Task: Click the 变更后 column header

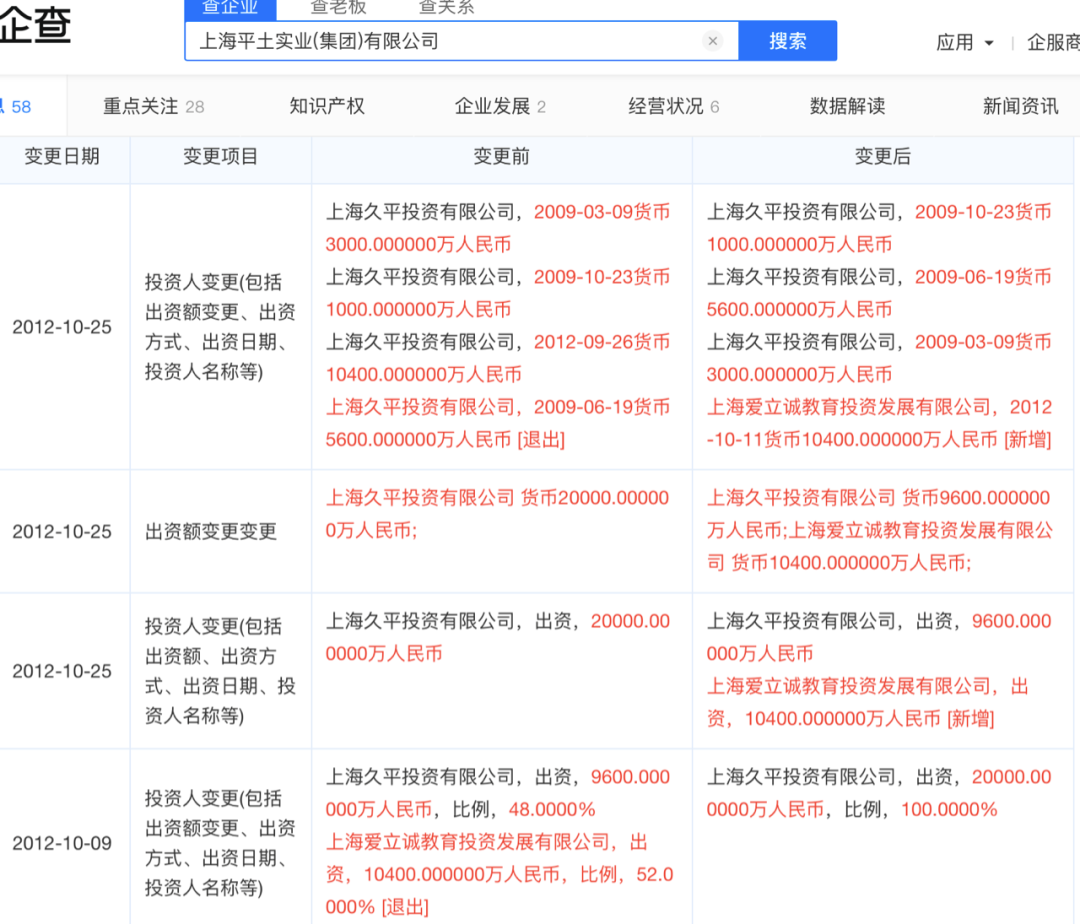Action: point(882,156)
